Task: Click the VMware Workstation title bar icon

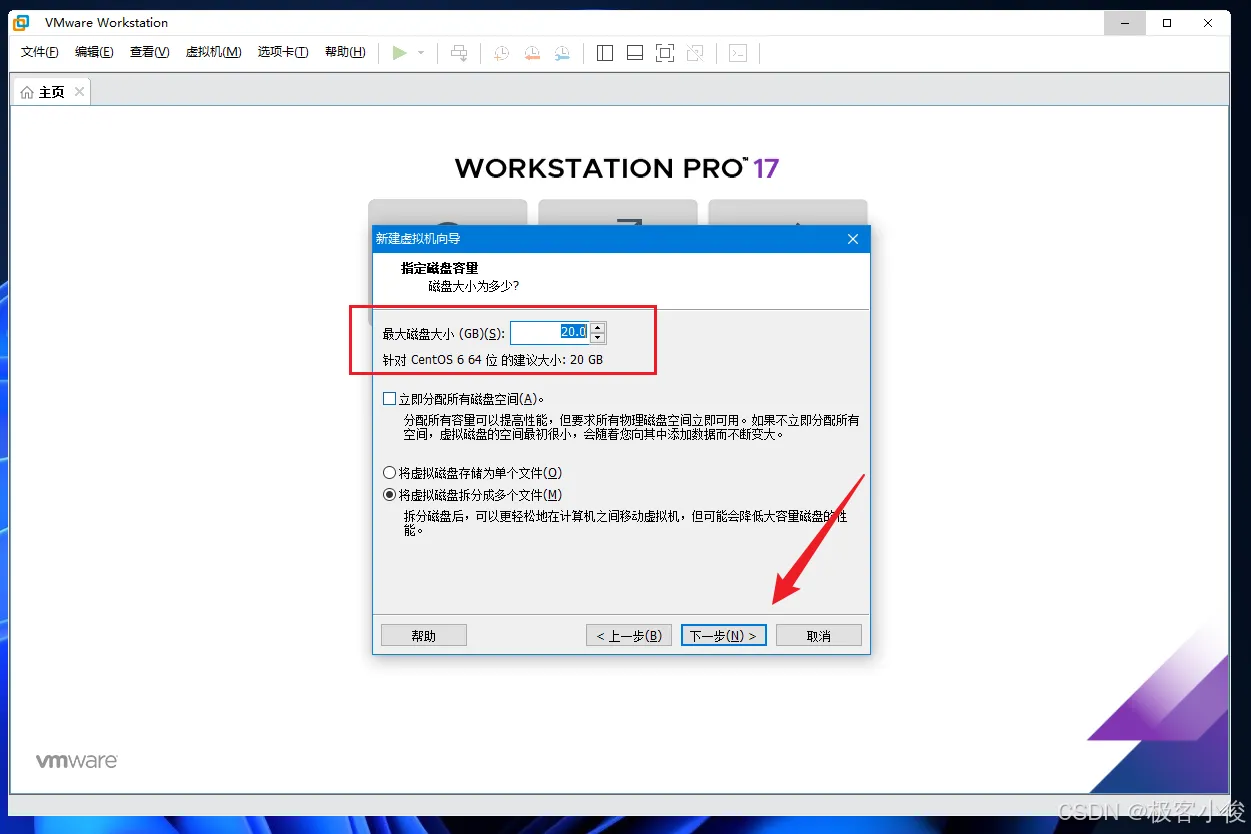Action: click(x=21, y=22)
